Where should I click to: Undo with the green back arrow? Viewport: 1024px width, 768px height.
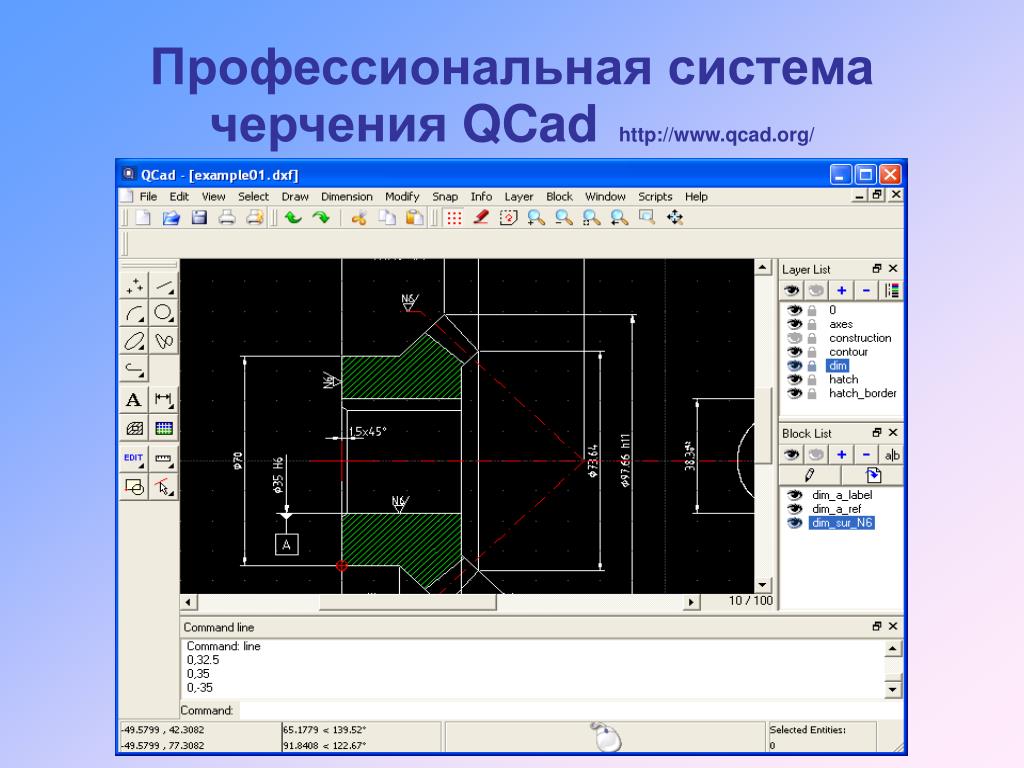(x=293, y=217)
